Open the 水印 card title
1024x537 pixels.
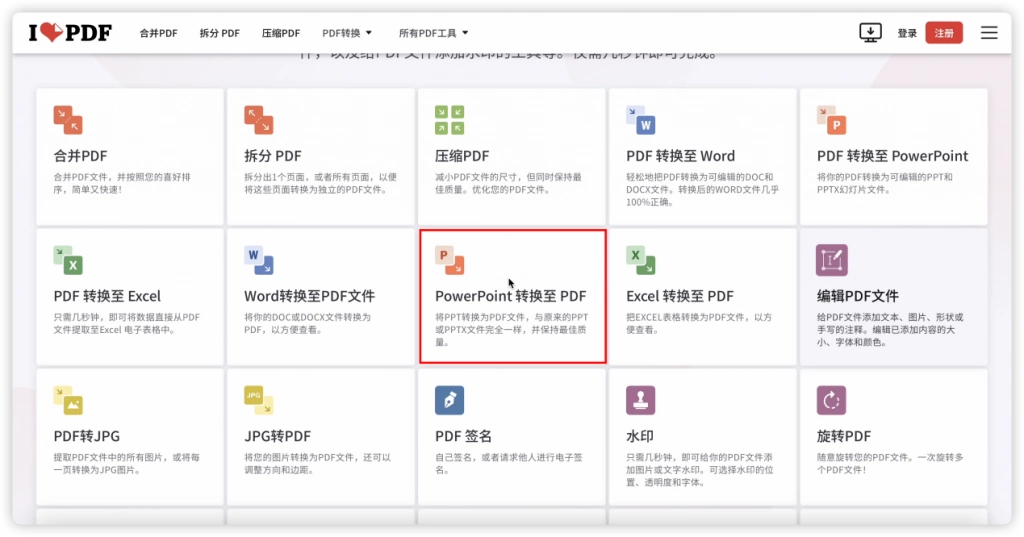click(640, 436)
